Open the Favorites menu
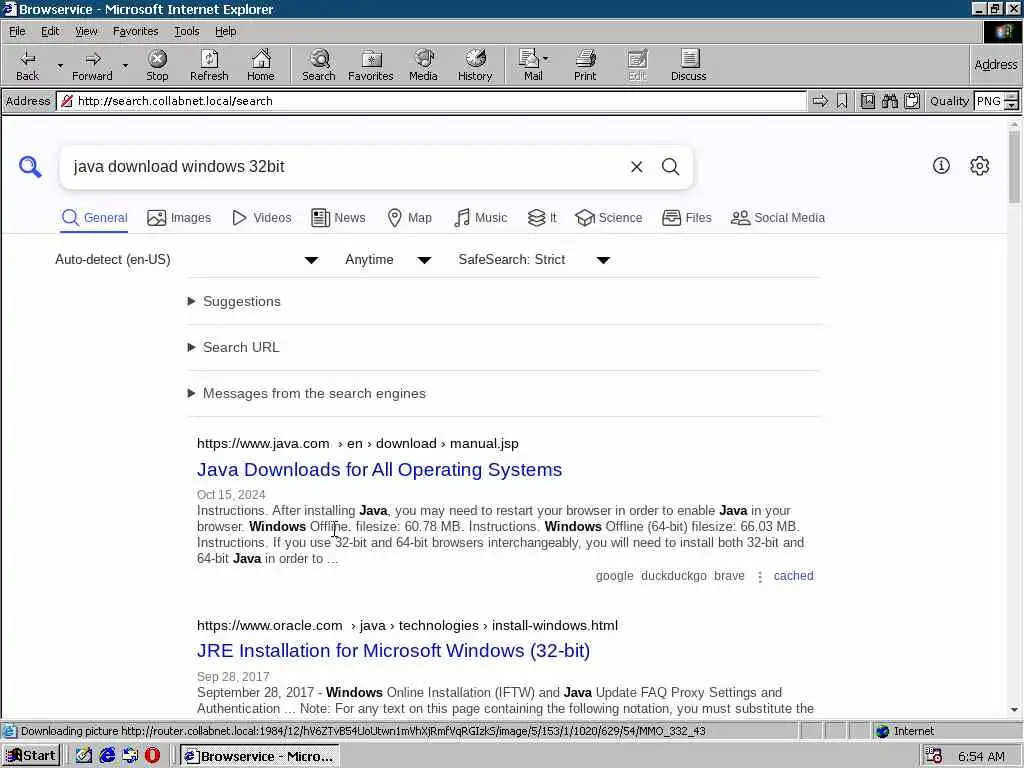This screenshot has height=768, width=1024. coord(135,31)
